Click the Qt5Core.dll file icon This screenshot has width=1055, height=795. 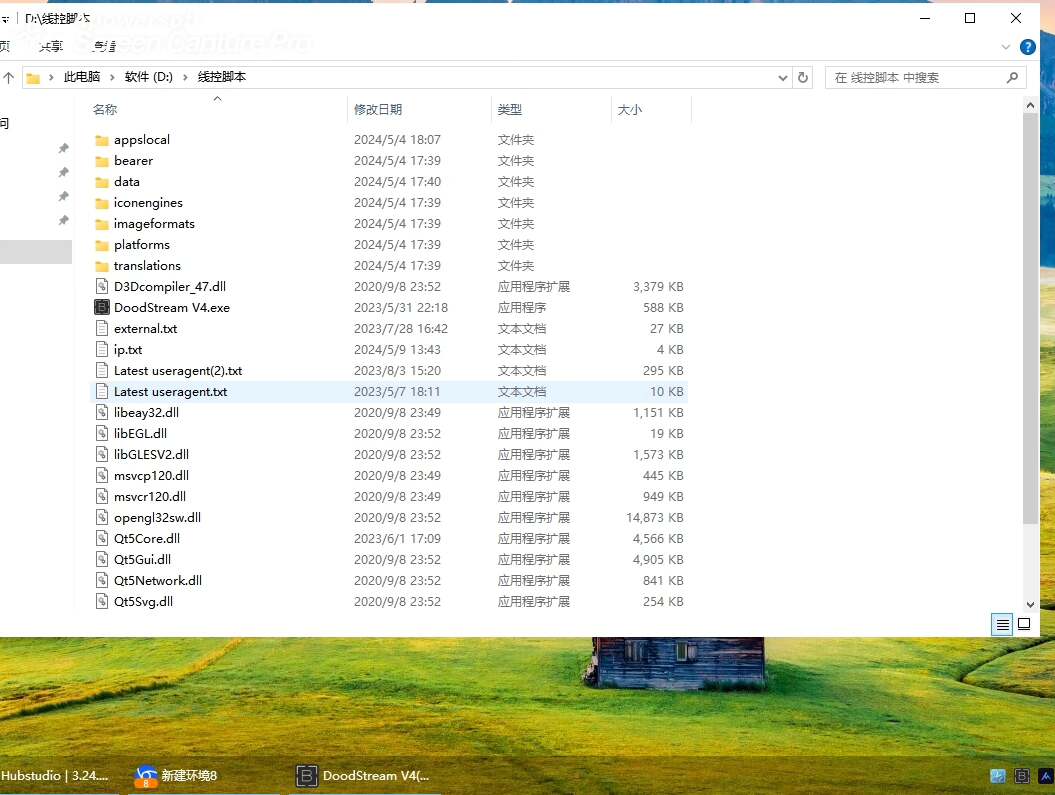click(101, 539)
